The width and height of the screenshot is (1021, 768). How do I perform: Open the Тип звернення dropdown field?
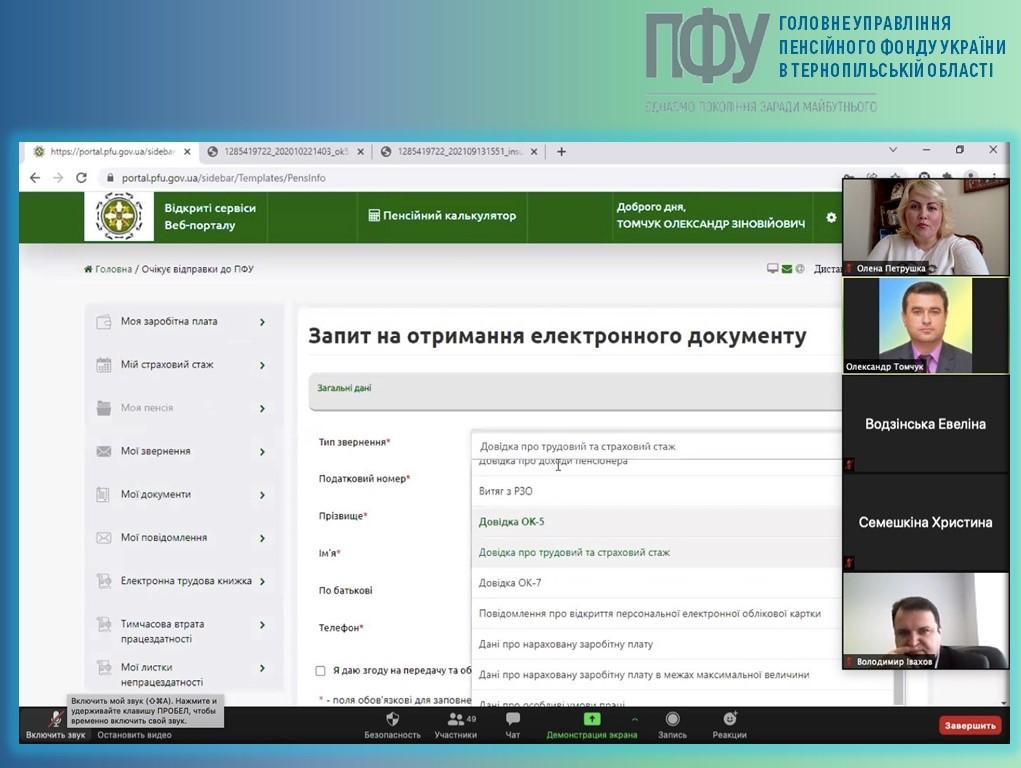[656, 446]
